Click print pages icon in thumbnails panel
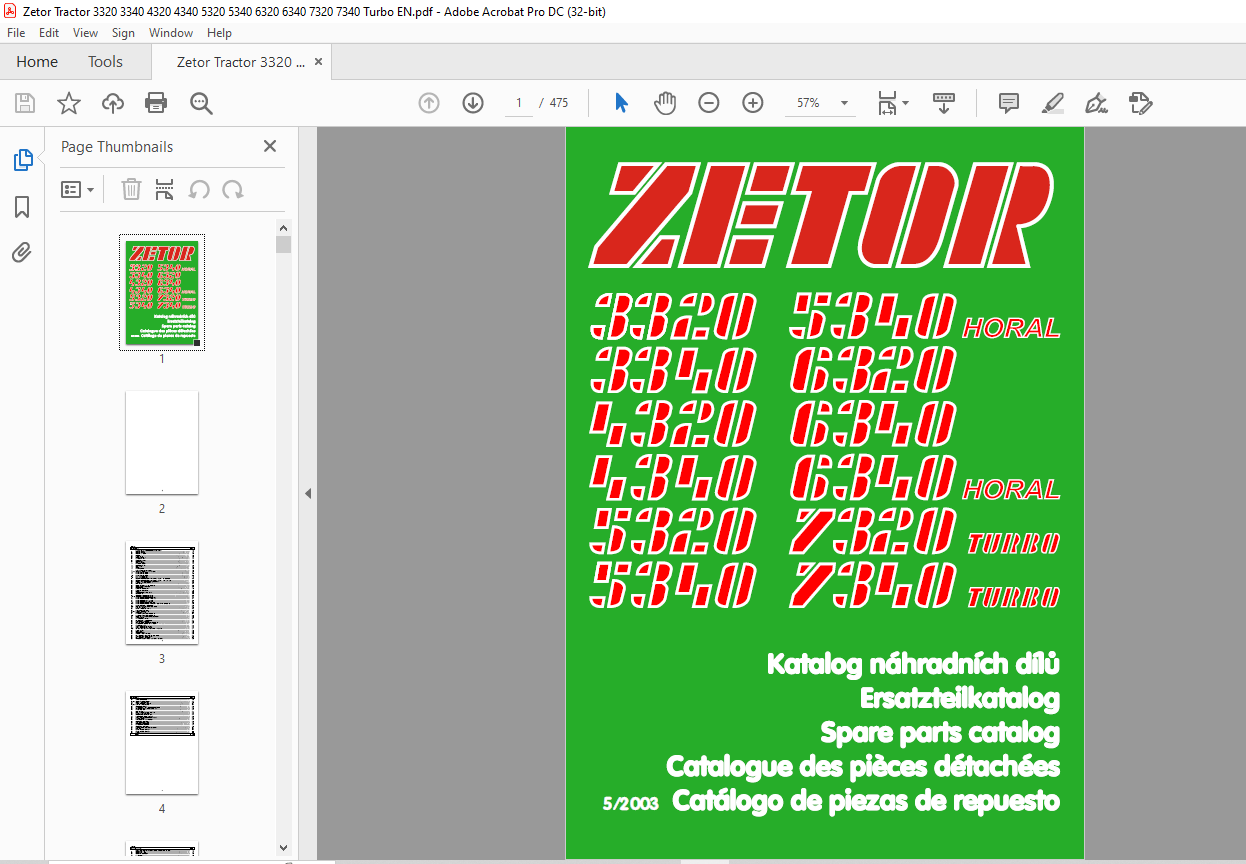This screenshot has width=1246, height=864. [x=165, y=189]
